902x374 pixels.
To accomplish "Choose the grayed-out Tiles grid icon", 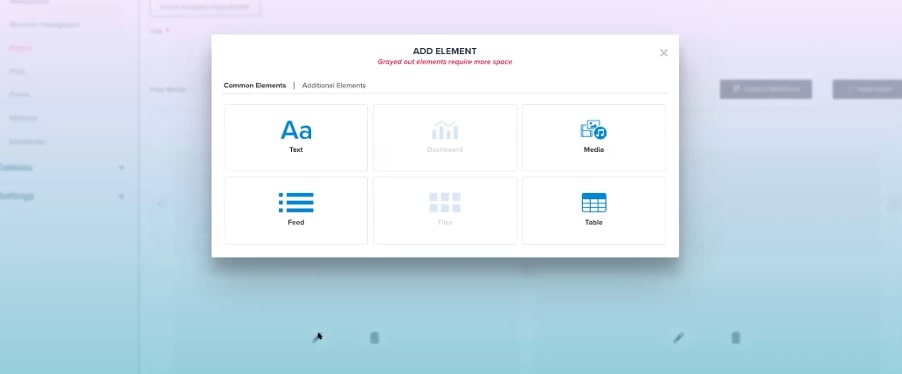I will coord(445,203).
